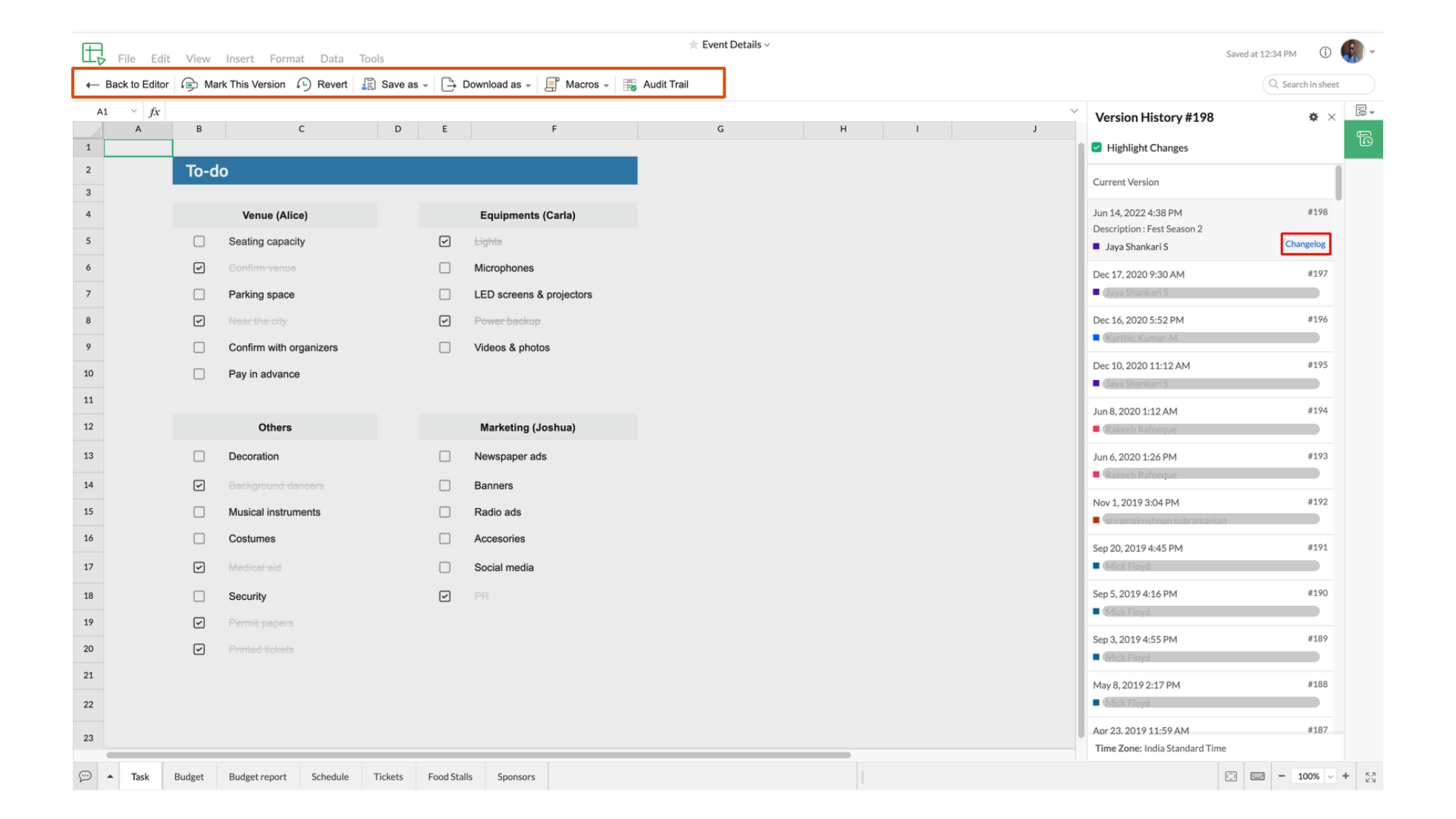Screen dimensions: 1456x819
Task: Click the info icon near saved time
Action: point(1325,52)
